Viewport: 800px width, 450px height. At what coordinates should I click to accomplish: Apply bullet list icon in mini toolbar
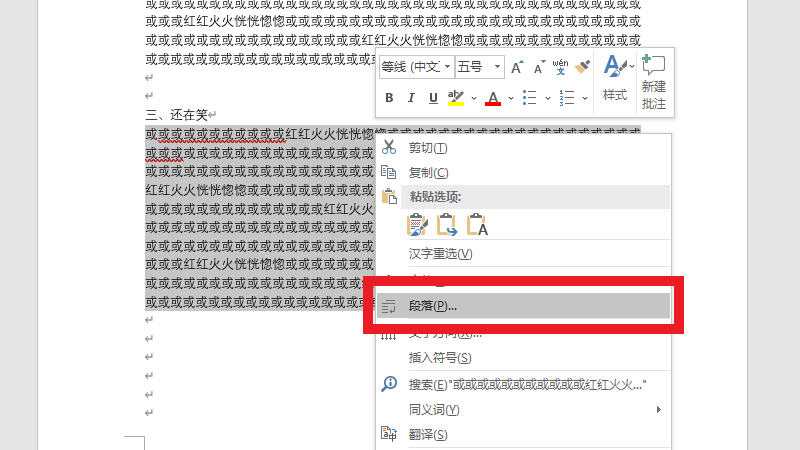(530, 98)
